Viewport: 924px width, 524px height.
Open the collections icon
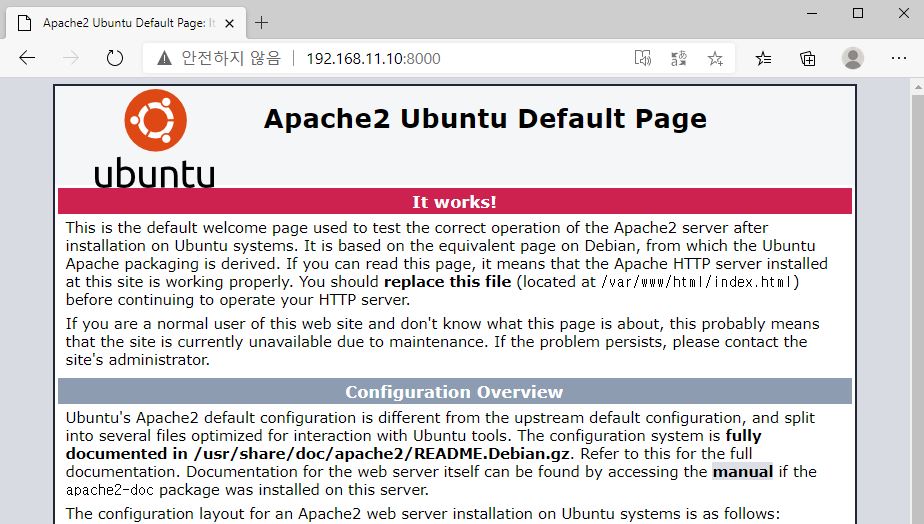(x=807, y=58)
